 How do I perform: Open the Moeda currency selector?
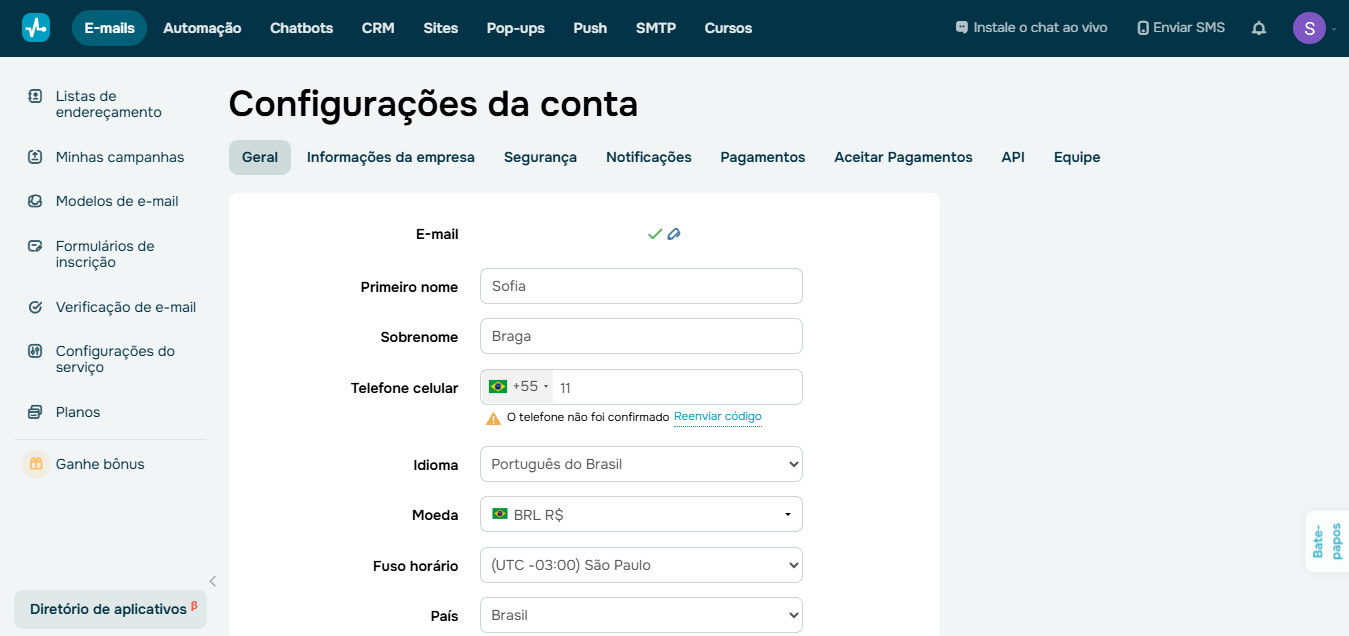point(641,514)
